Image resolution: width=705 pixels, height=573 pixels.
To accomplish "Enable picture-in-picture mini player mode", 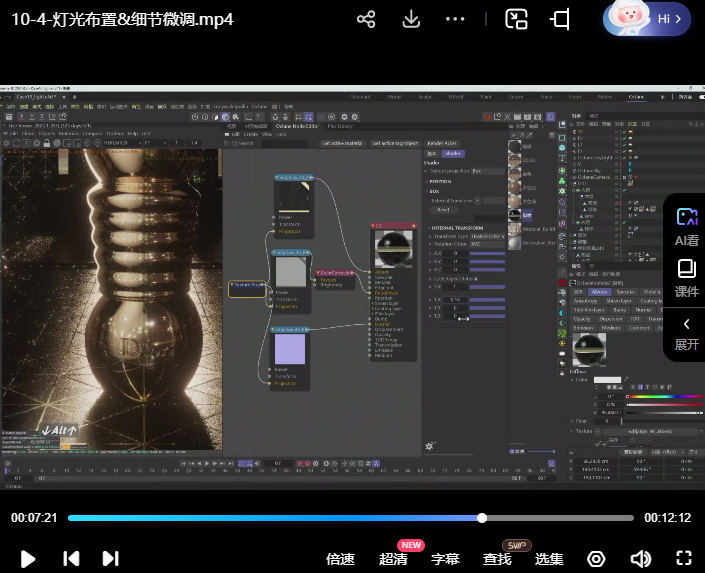I will [516, 19].
